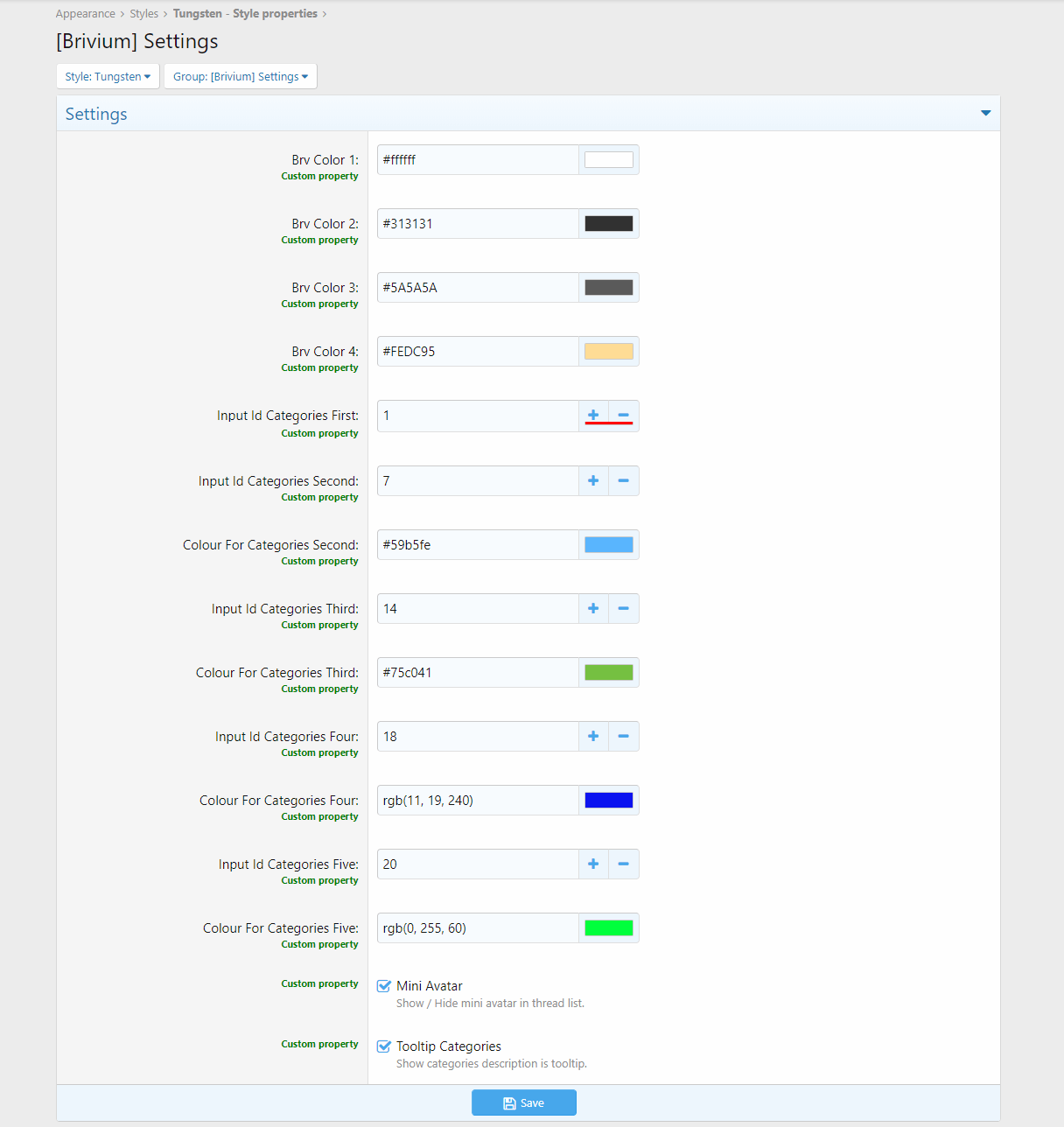
Task: Open Colour For Categories Third swatch
Action: [x=609, y=672]
